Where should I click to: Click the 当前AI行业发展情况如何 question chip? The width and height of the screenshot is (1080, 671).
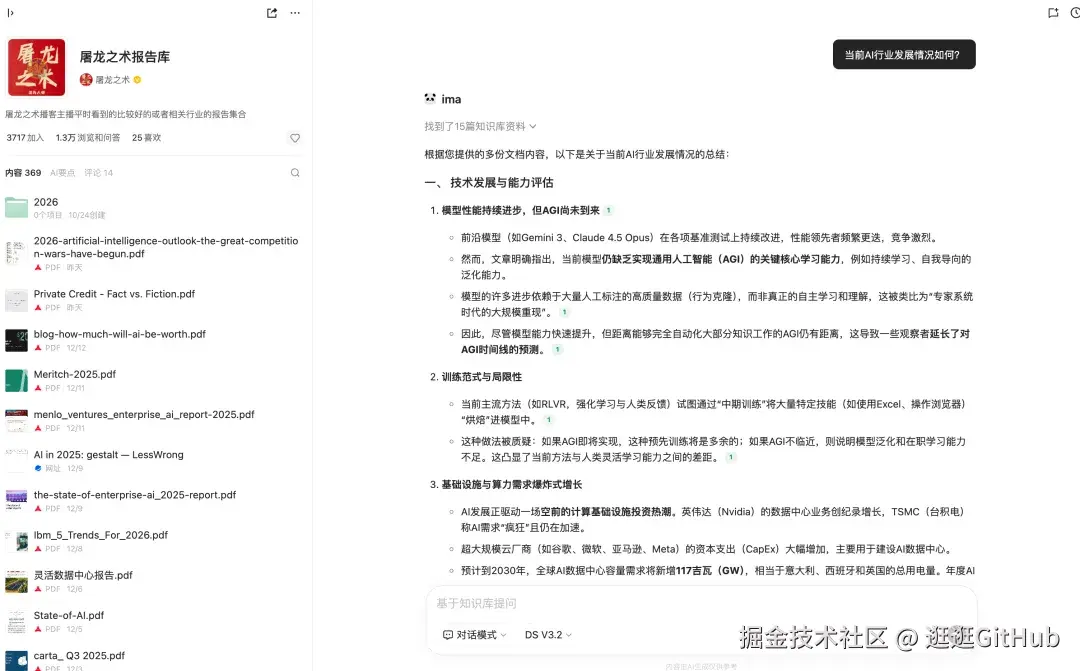[x=903, y=54]
